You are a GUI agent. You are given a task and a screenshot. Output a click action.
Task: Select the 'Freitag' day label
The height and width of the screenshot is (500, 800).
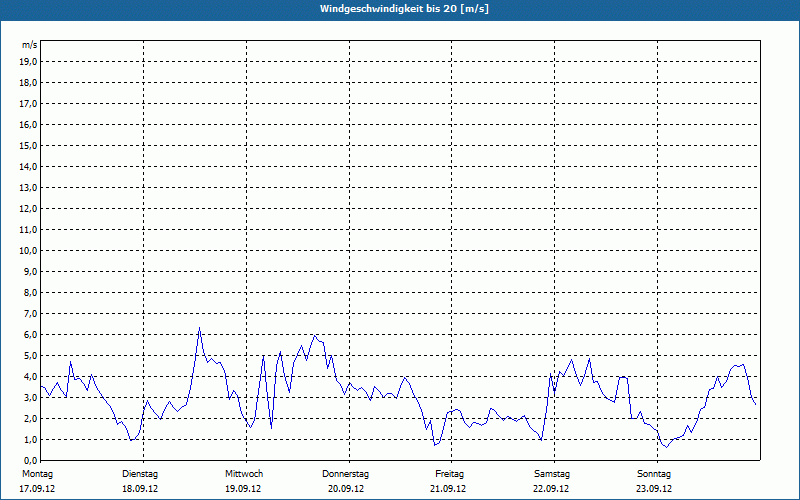click(449, 474)
